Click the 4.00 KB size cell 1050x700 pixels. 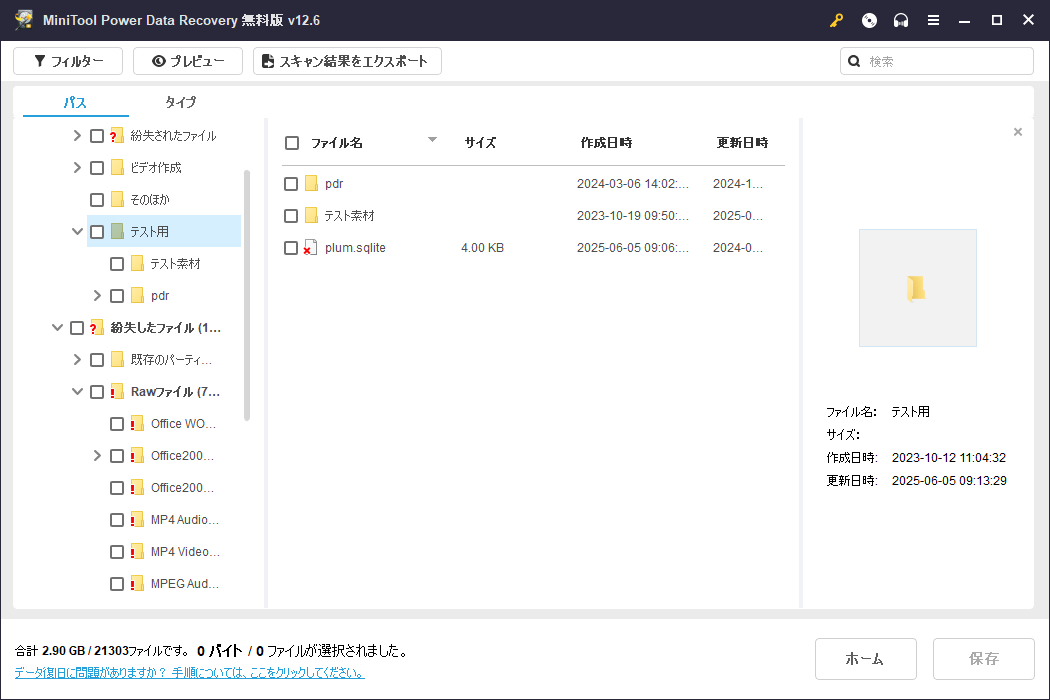pyautogui.click(x=482, y=248)
